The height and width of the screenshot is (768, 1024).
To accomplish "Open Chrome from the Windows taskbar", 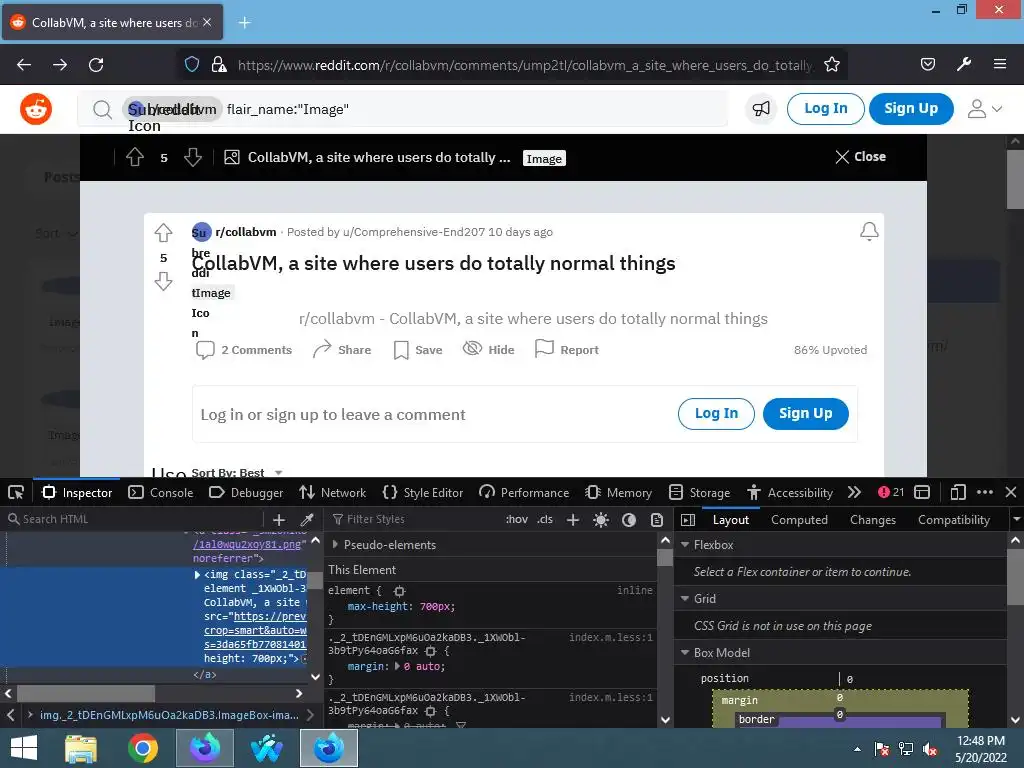I will pos(142,748).
